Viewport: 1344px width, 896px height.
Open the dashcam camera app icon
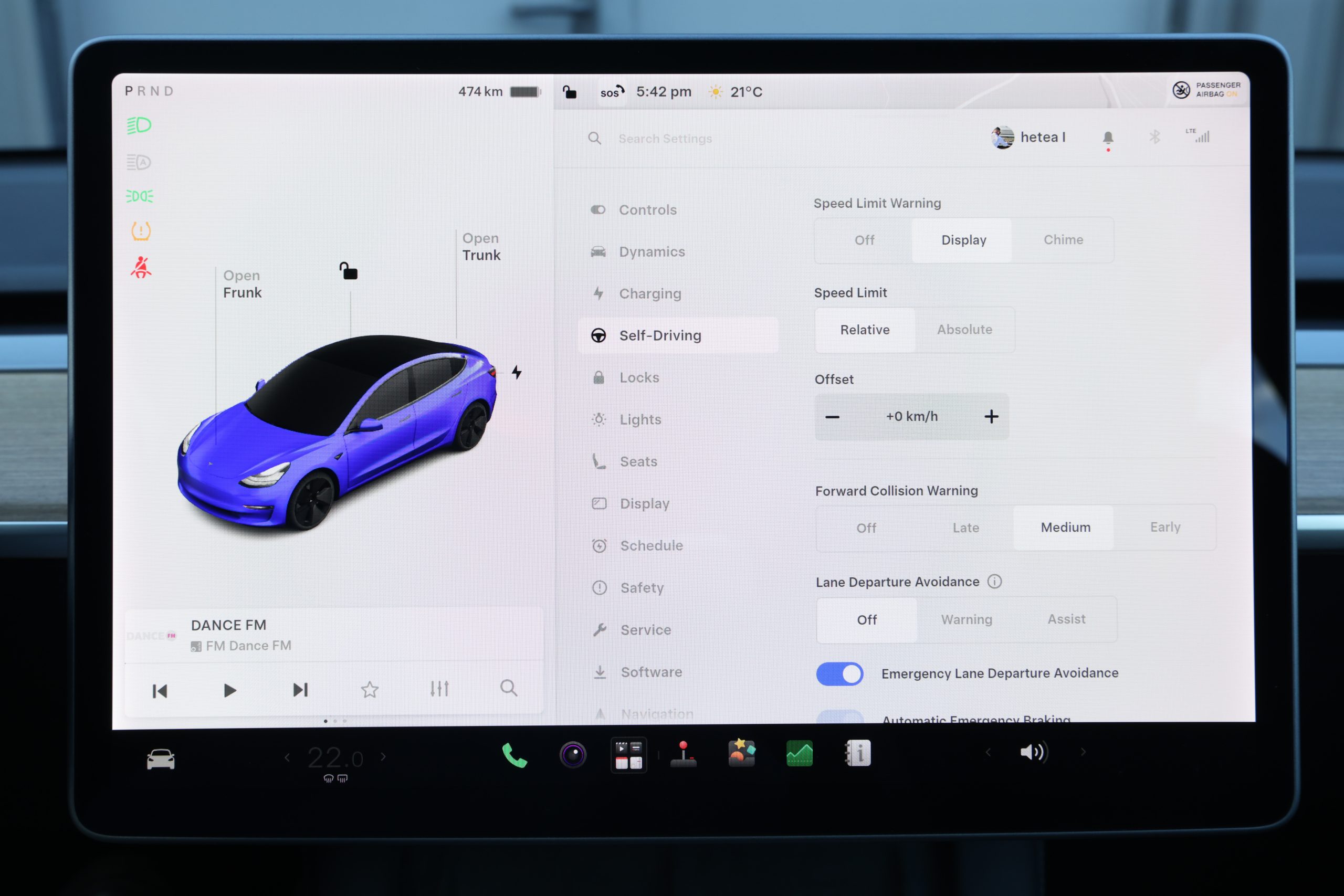point(573,755)
